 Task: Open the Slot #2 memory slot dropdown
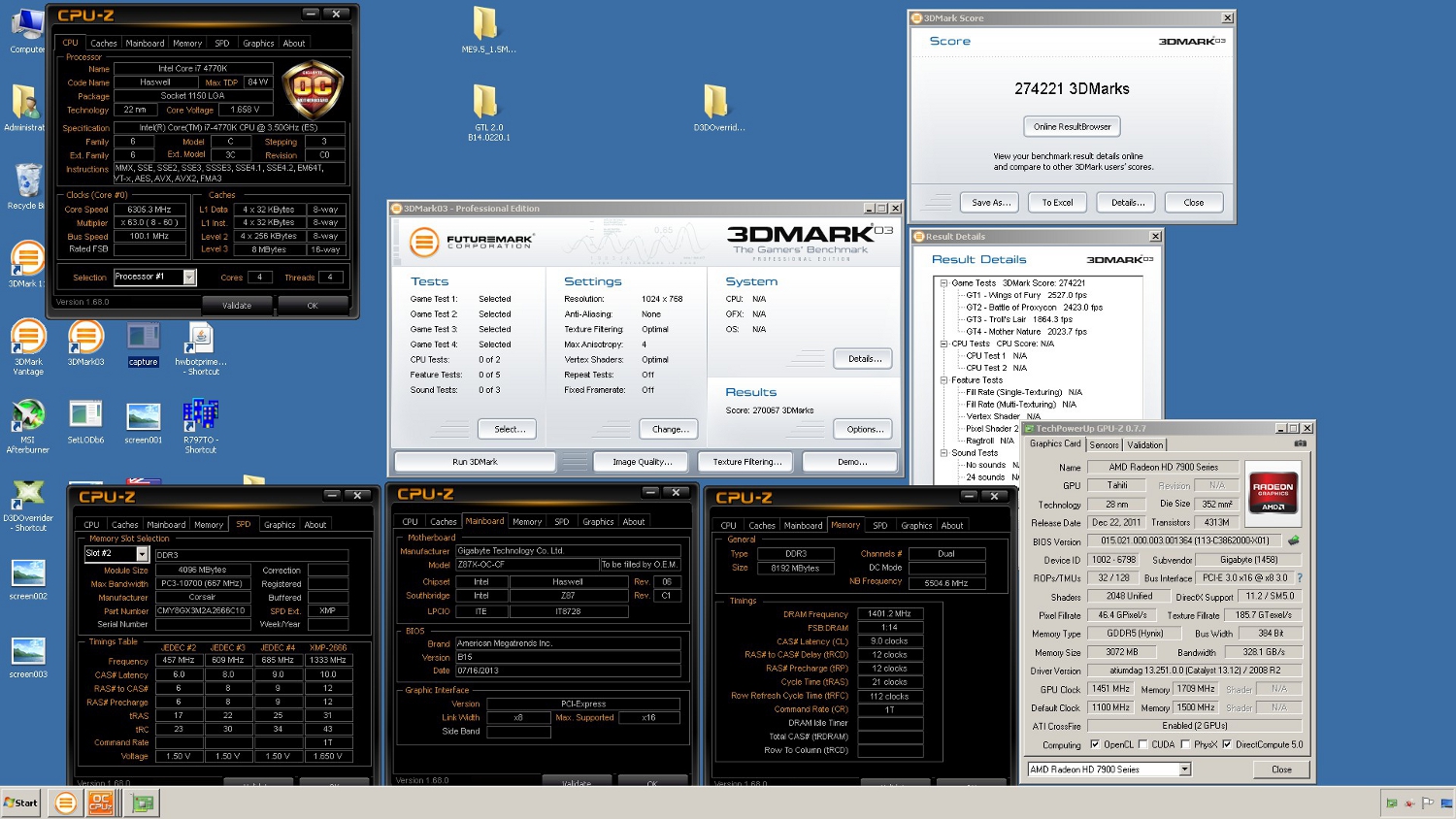click(142, 554)
